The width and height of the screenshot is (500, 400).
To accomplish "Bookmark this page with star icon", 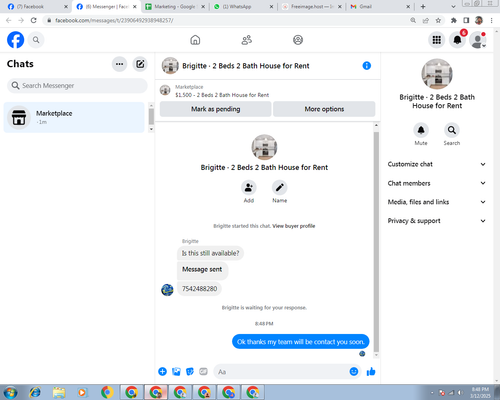I will [x=438, y=20].
